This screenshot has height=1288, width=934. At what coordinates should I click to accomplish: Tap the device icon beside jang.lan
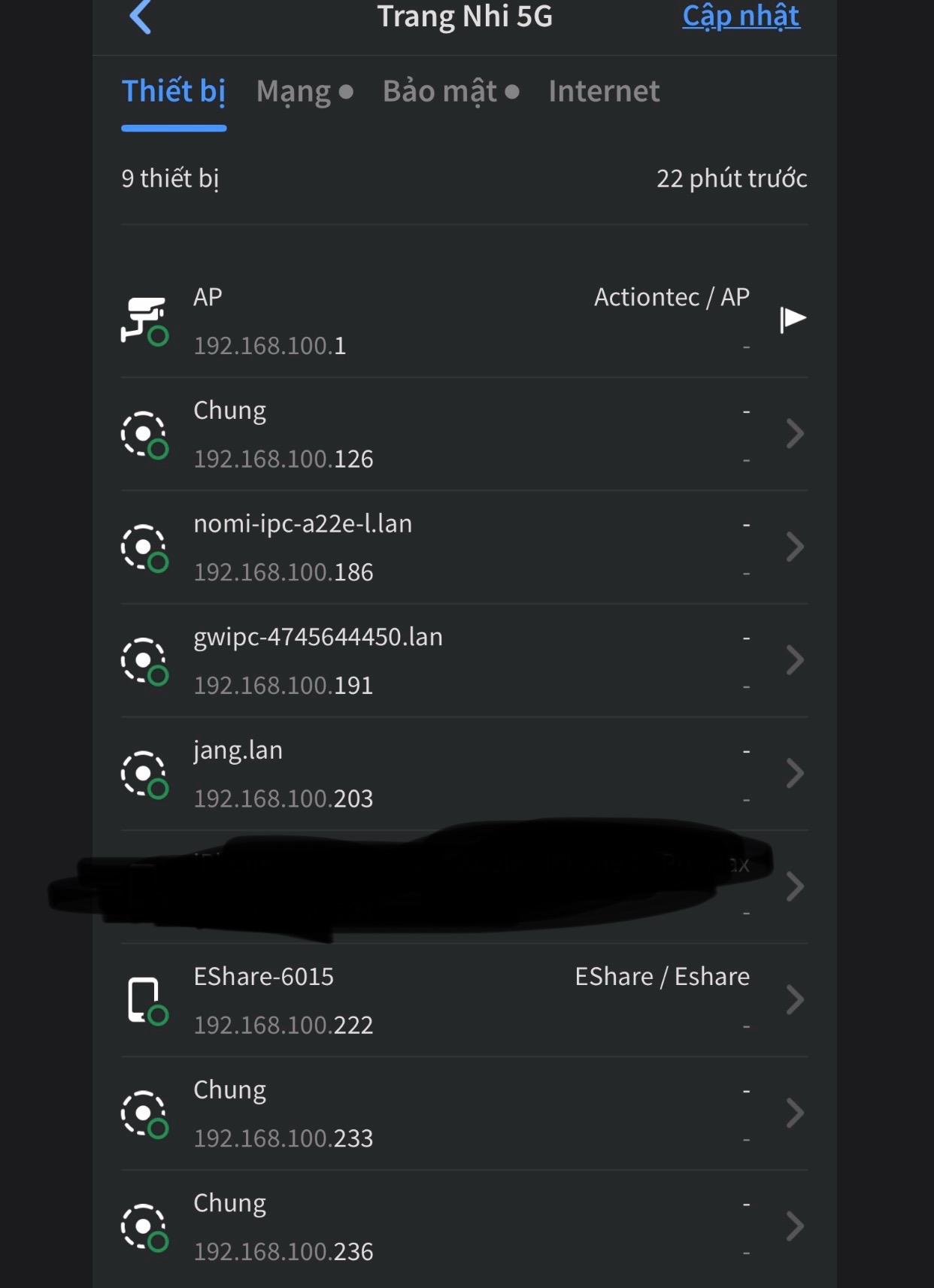(x=144, y=774)
